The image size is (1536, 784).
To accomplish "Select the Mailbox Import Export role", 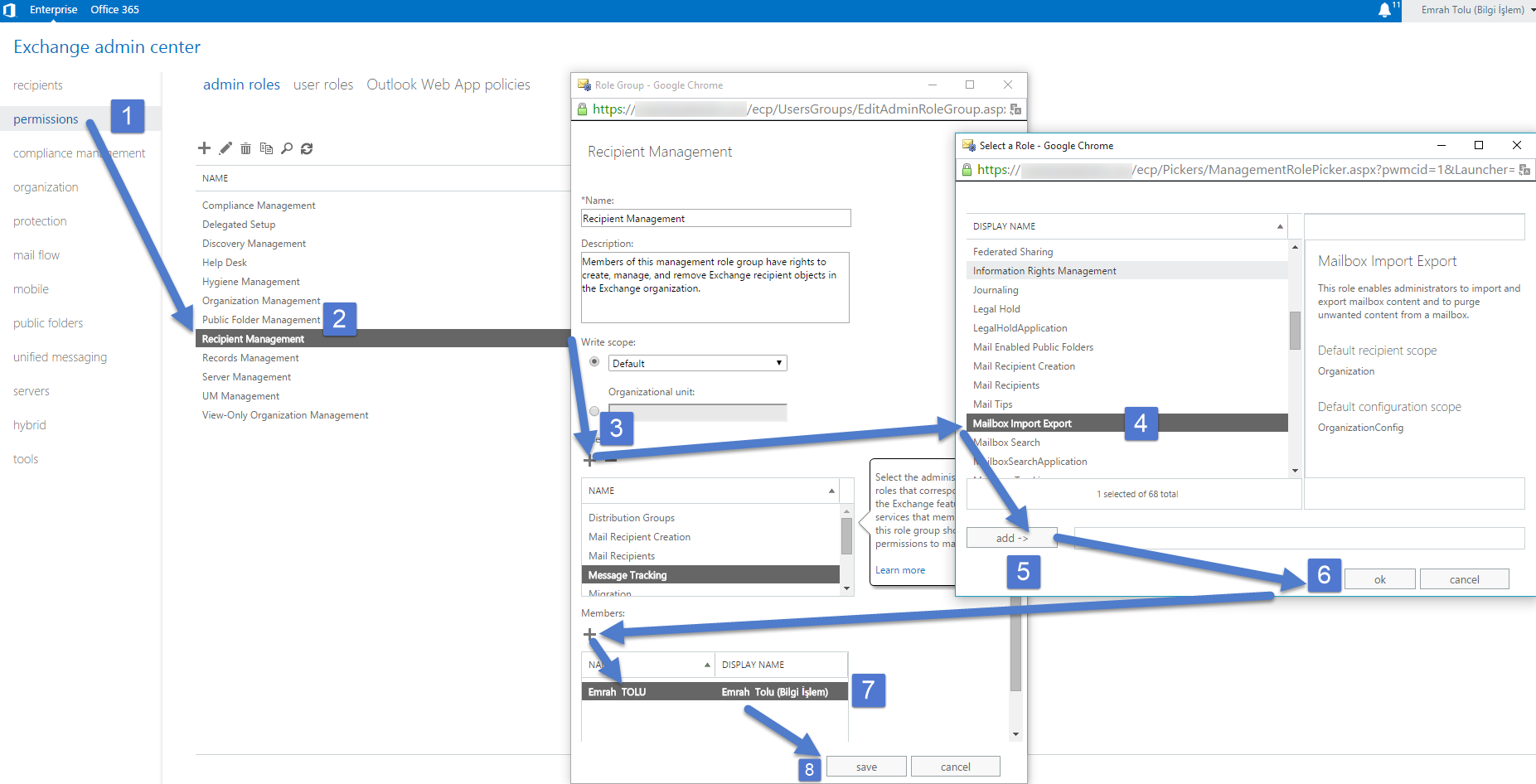I will pyautogui.click(x=1127, y=423).
